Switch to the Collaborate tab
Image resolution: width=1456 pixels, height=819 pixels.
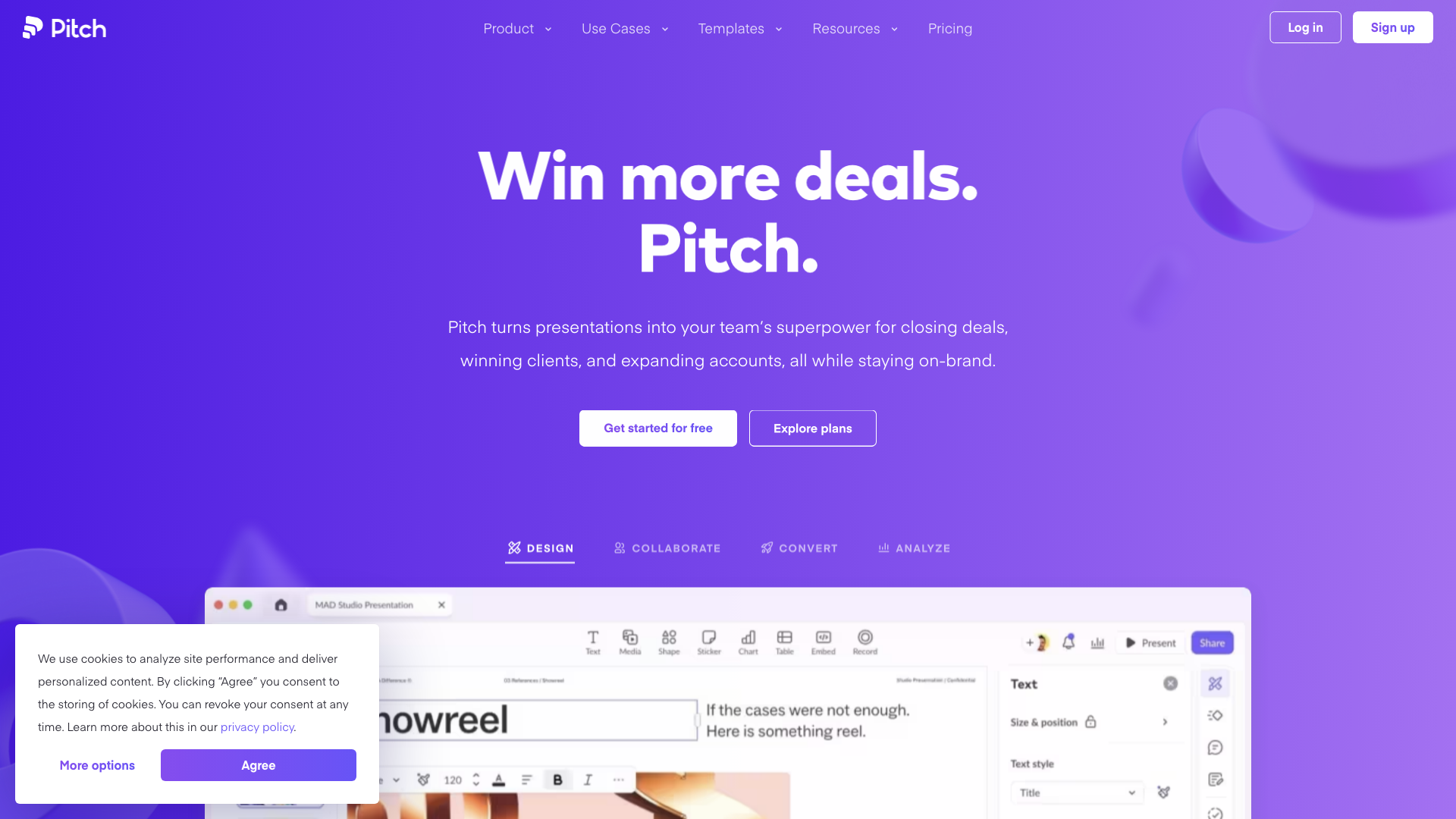(667, 548)
